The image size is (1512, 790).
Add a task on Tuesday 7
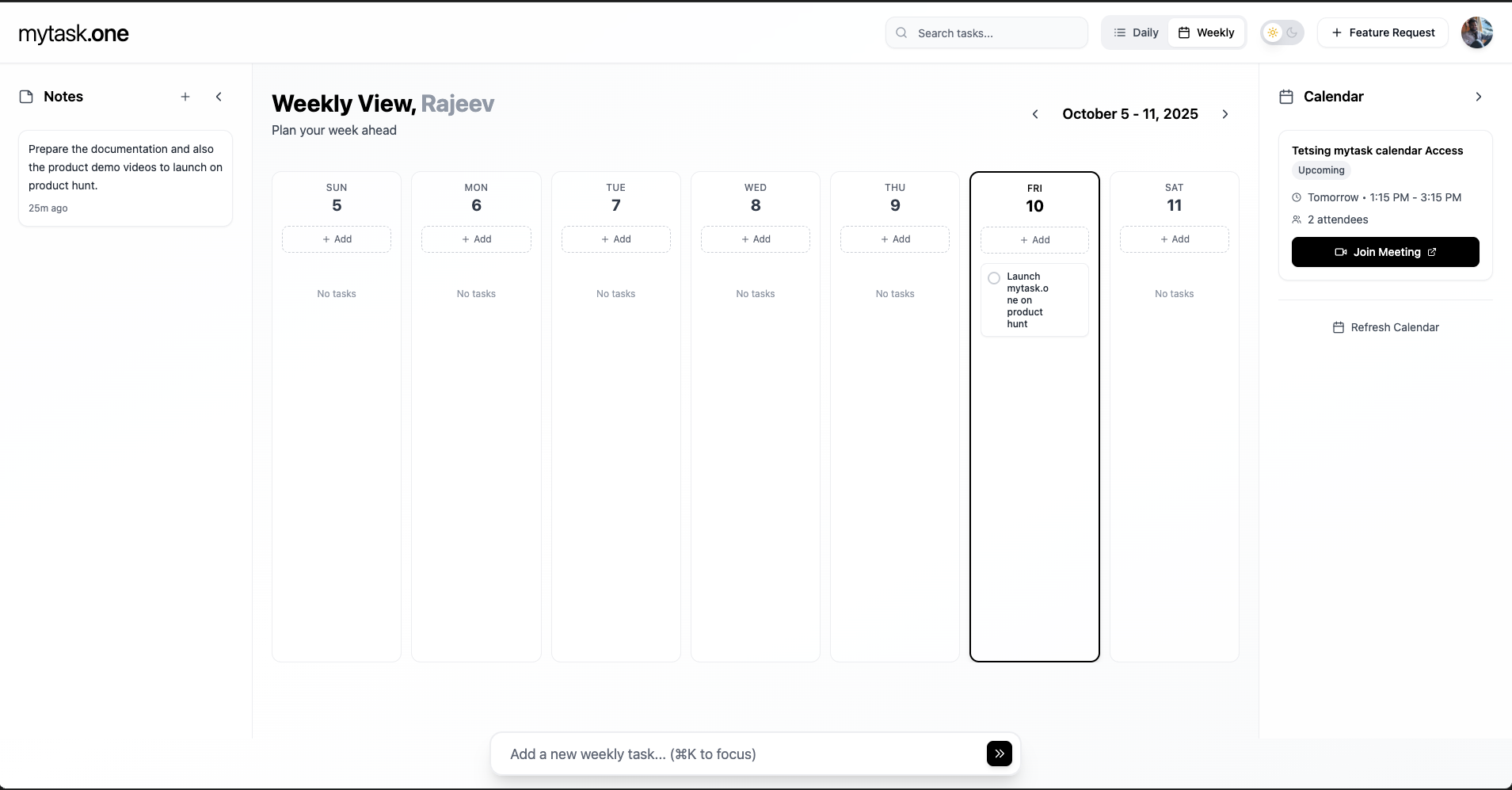pyautogui.click(x=616, y=239)
